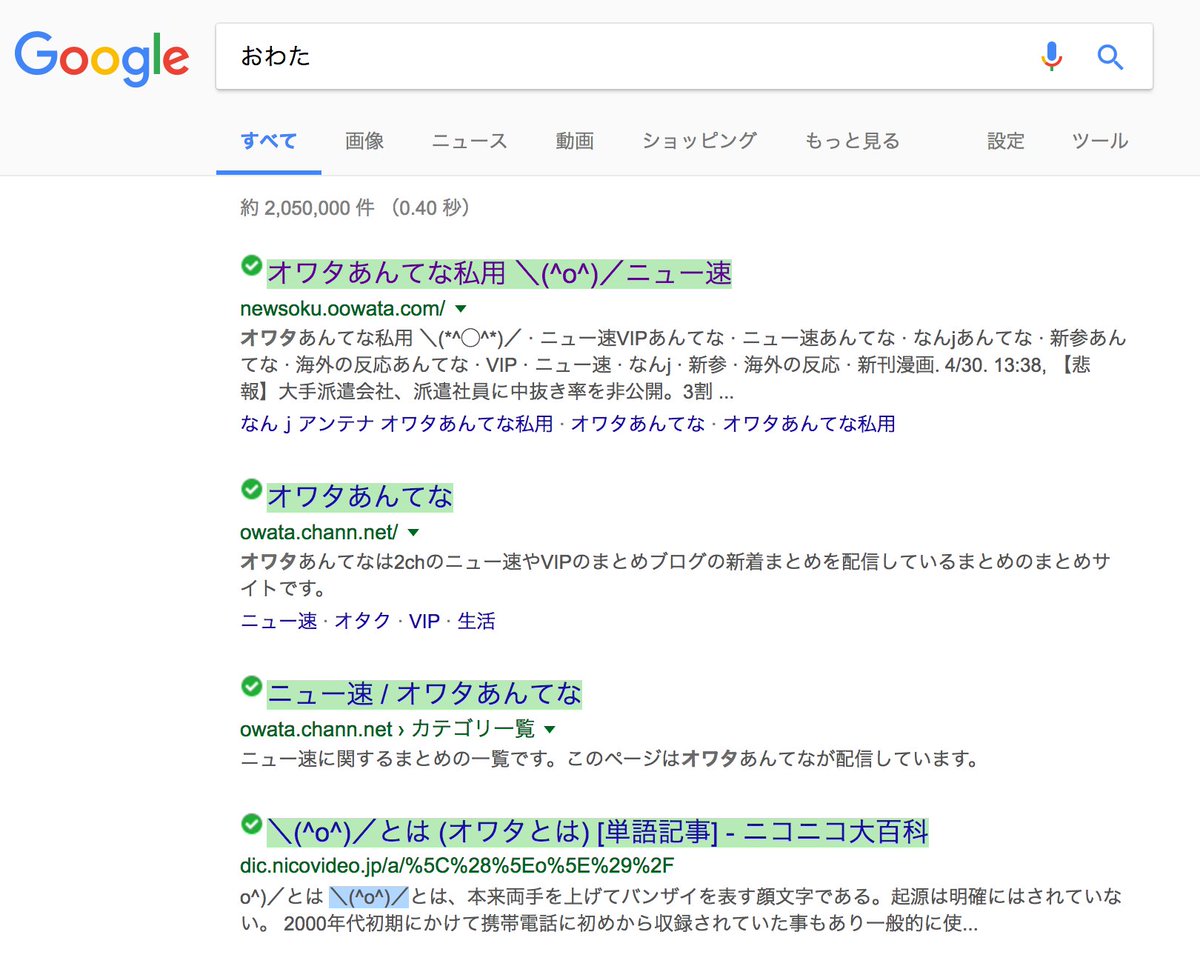Open the ツール options
The width and height of the screenshot is (1200, 969).
click(x=1100, y=141)
